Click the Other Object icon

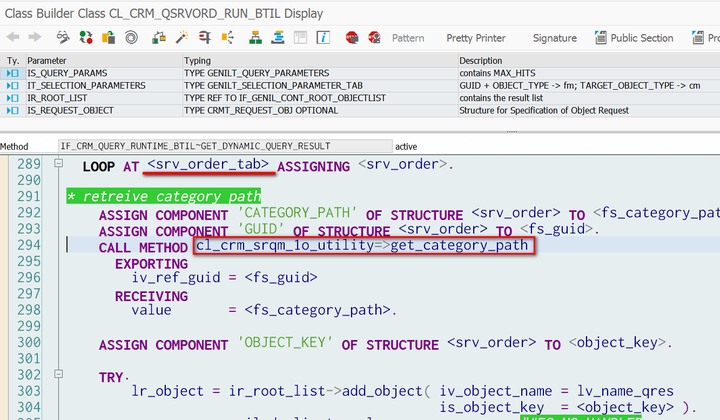108,38
